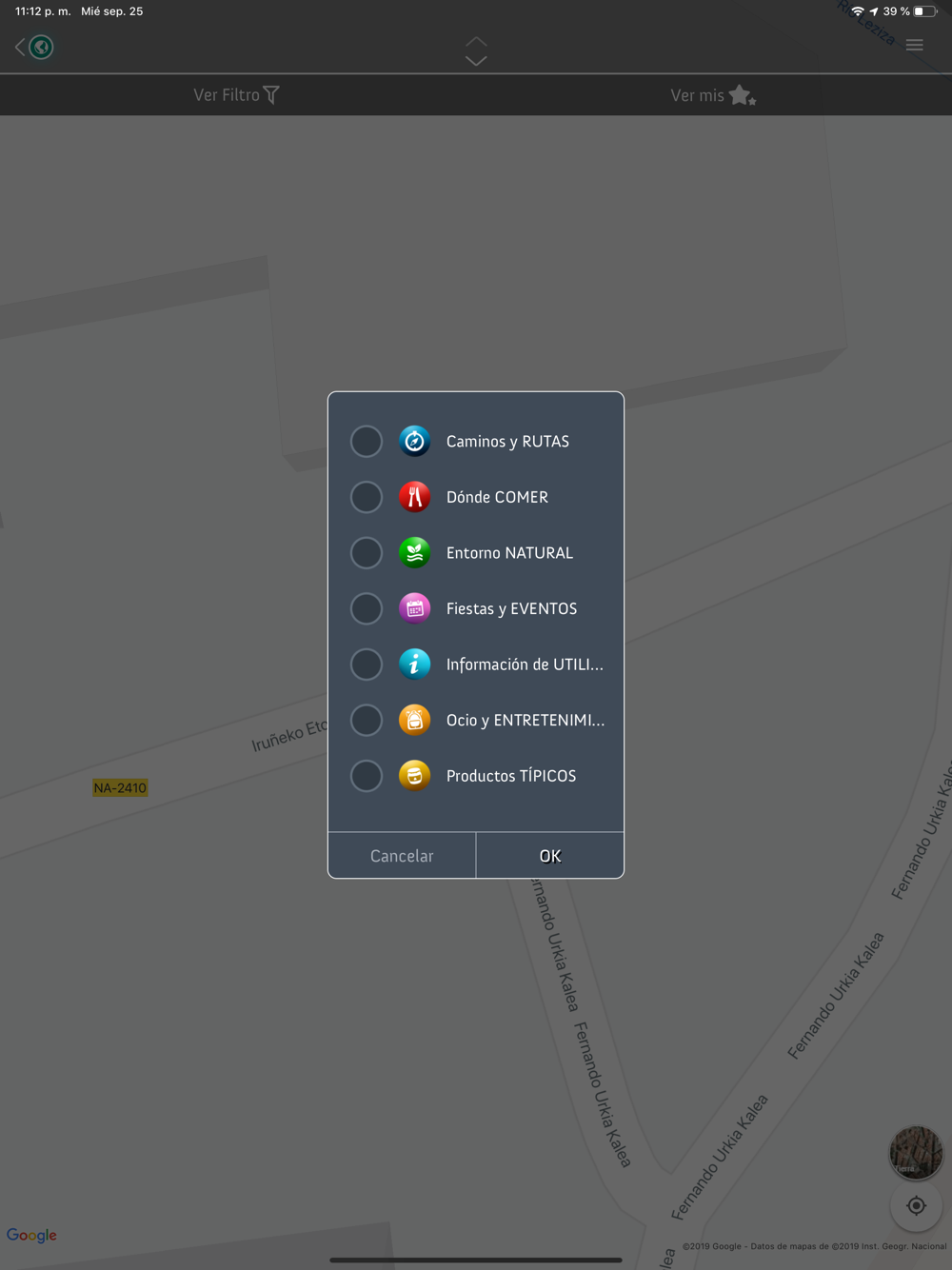This screenshot has width=952, height=1270.
Task: Click the cyan info icon for Información
Action: click(x=414, y=665)
